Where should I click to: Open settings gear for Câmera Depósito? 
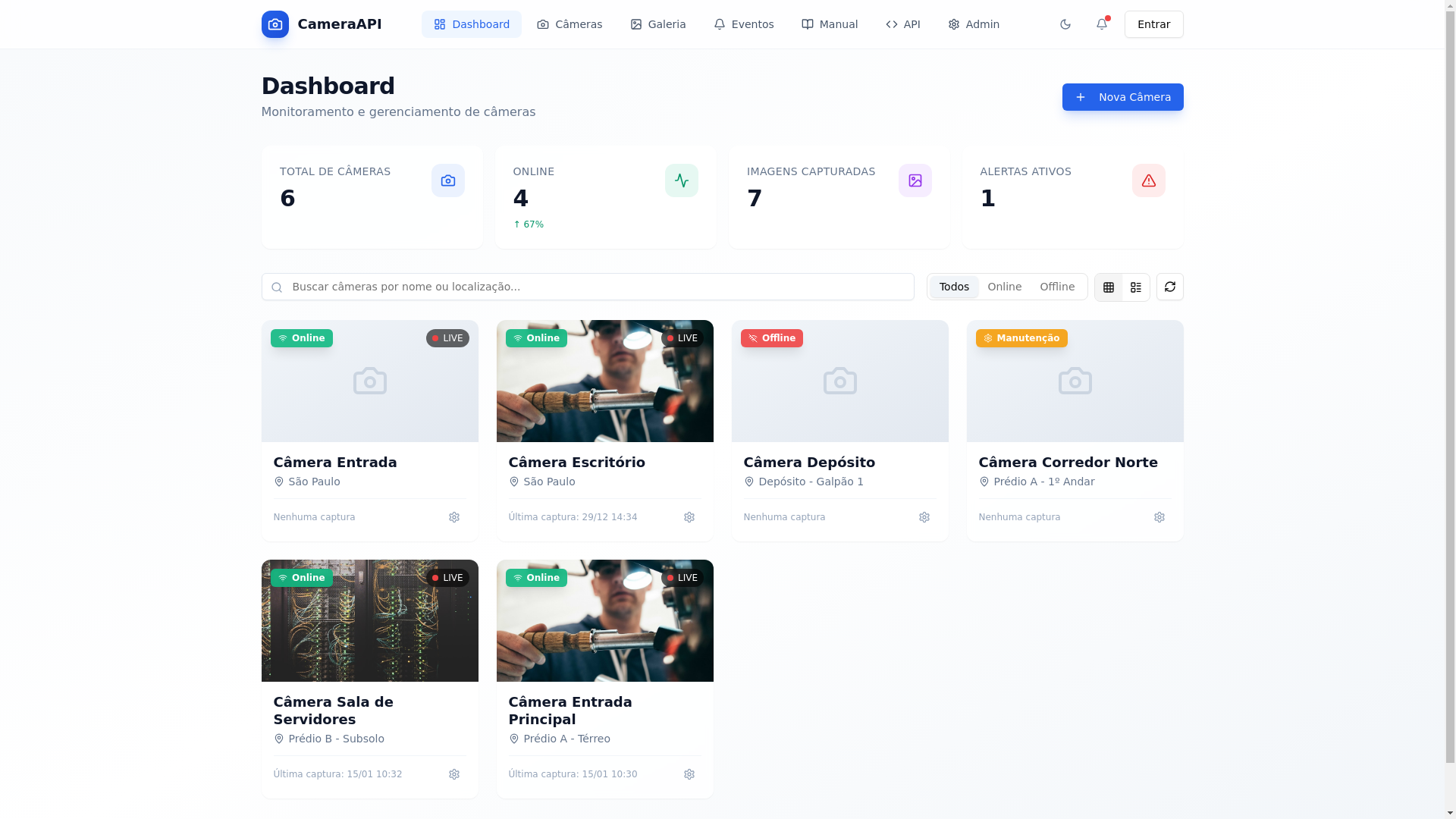click(924, 517)
